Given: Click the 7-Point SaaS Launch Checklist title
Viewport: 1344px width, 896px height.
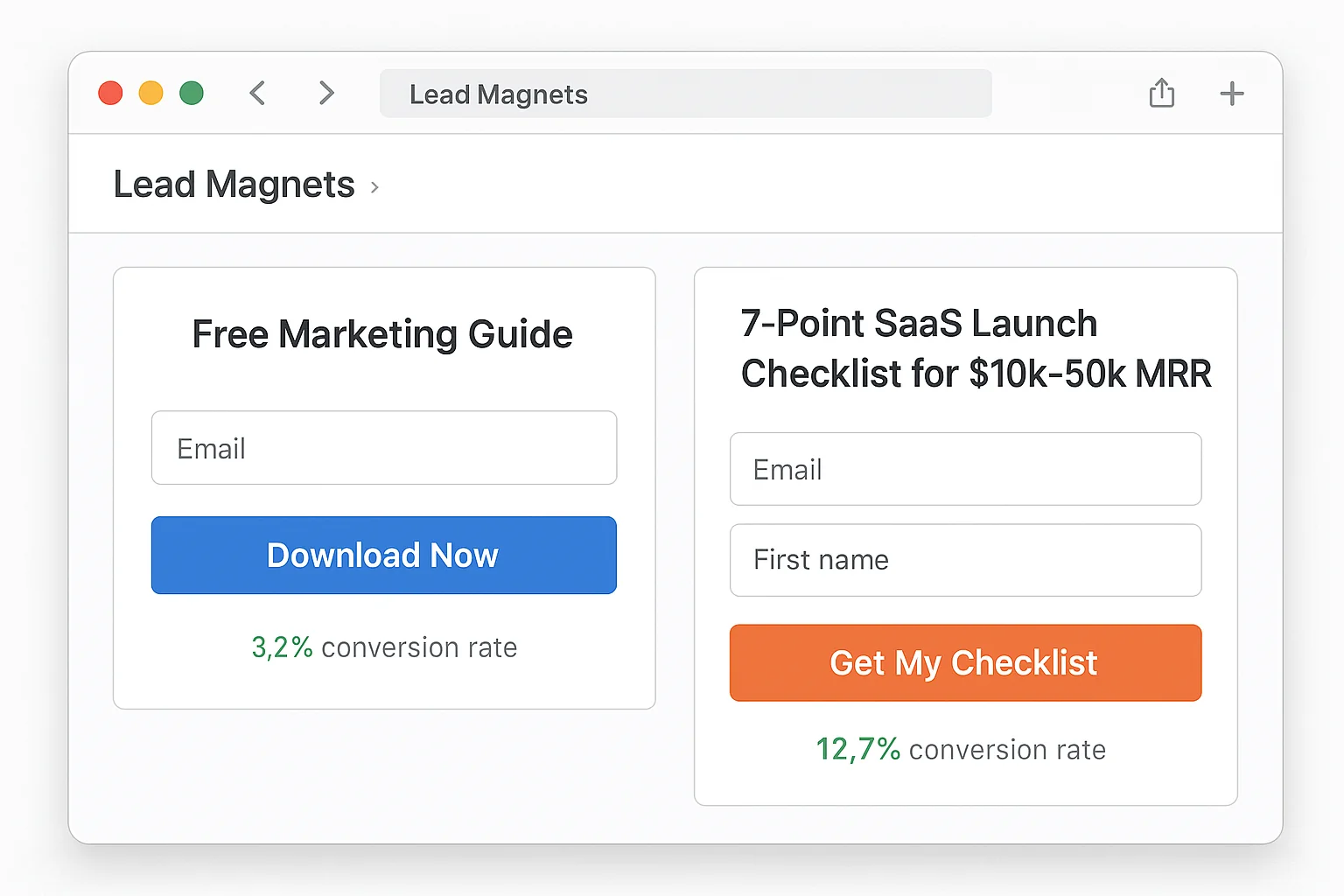Looking at the screenshot, I should point(975,348).
